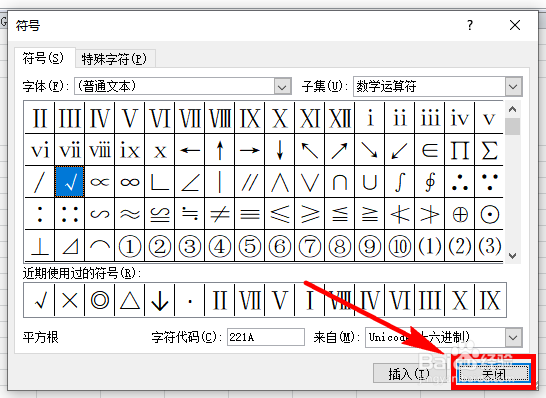Choose the element of ∈ symbol
This screenshot has width=546, height=398.
(x=429, y=150)
